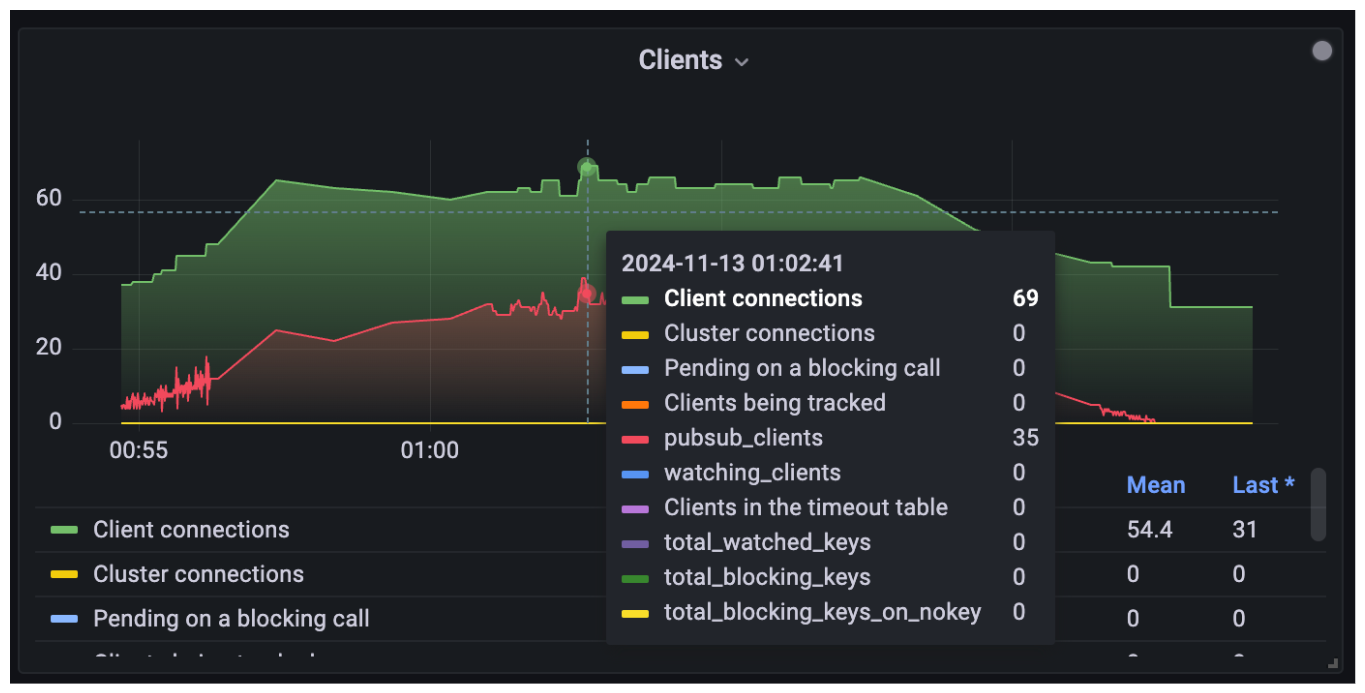
Task: Toggle Cluster connections series in the bottom legend
Action: click(196, 574)
